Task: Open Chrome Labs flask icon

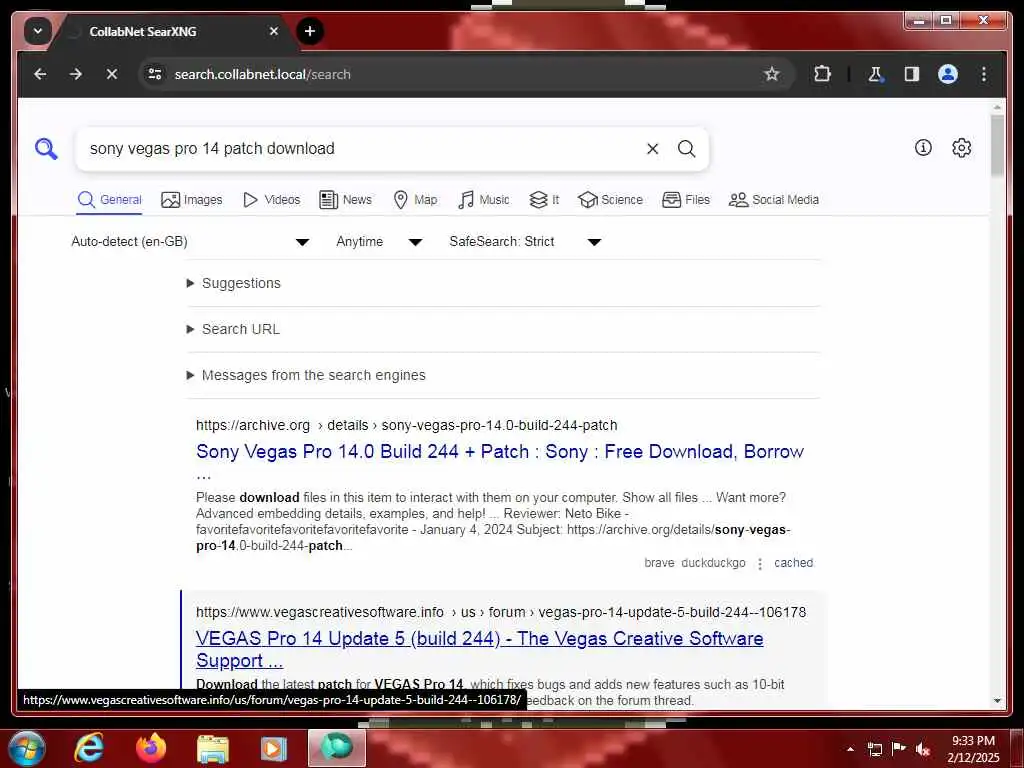Action: point(875,74)
